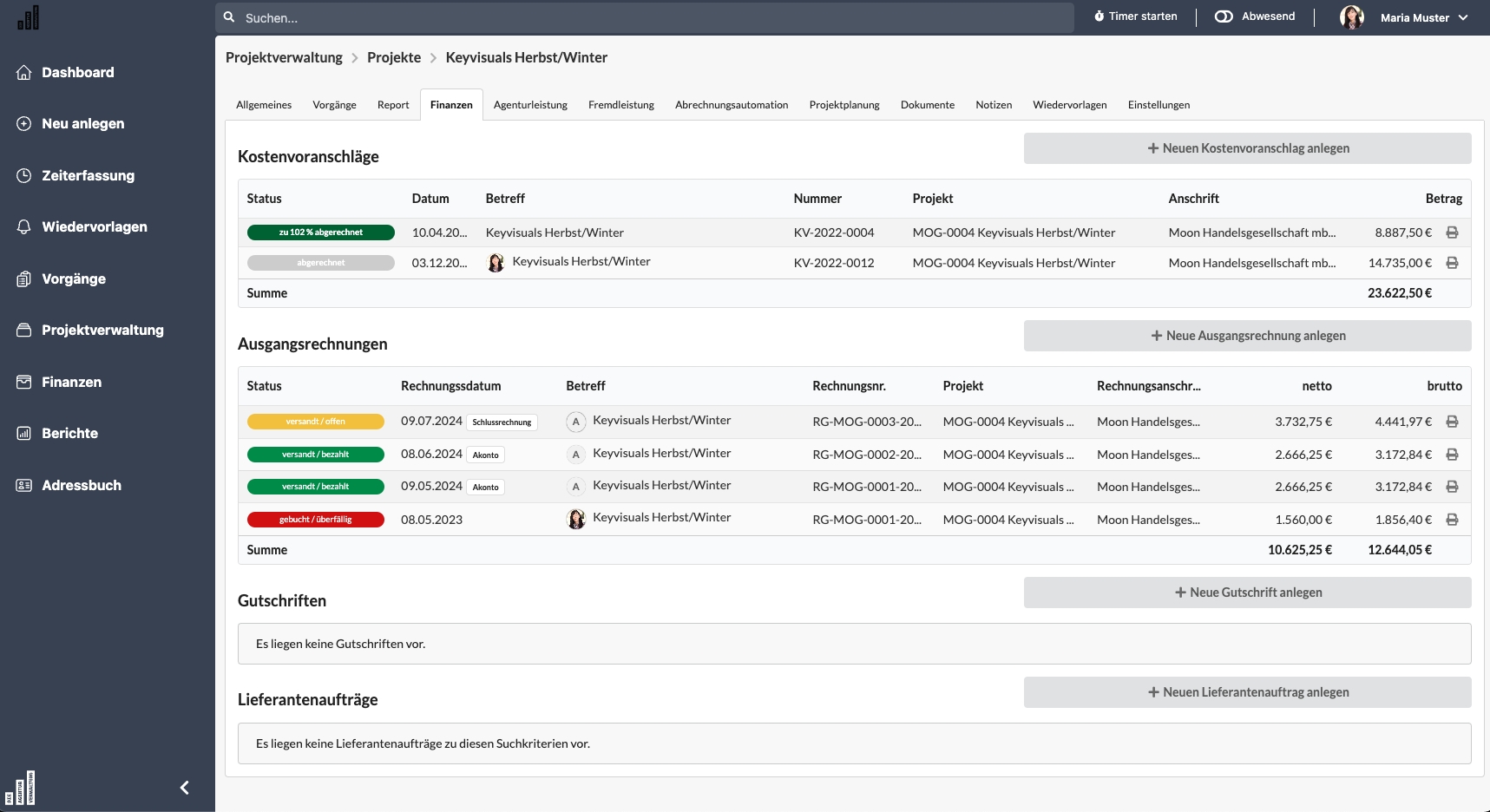The width and height of the screenshot is (1490, 812).
Task: Create a new Gutschrift
Action: pos(1247,593)
